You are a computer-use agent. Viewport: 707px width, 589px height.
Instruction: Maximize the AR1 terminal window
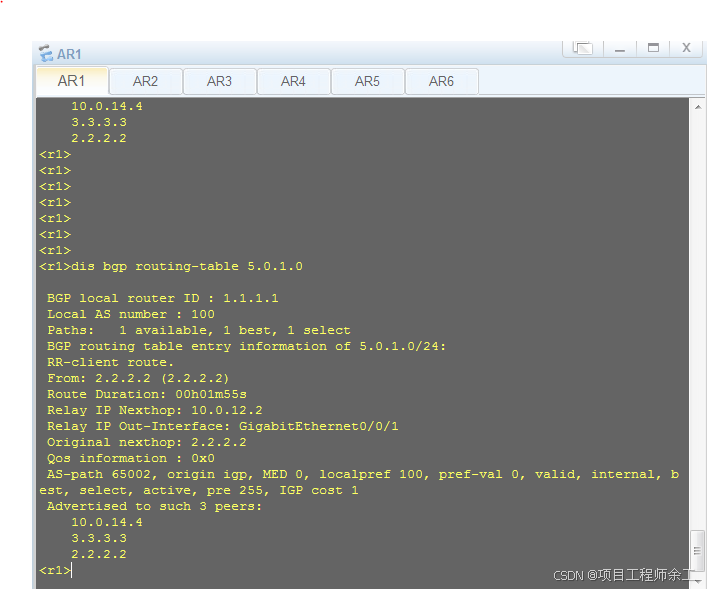point(653,48)
